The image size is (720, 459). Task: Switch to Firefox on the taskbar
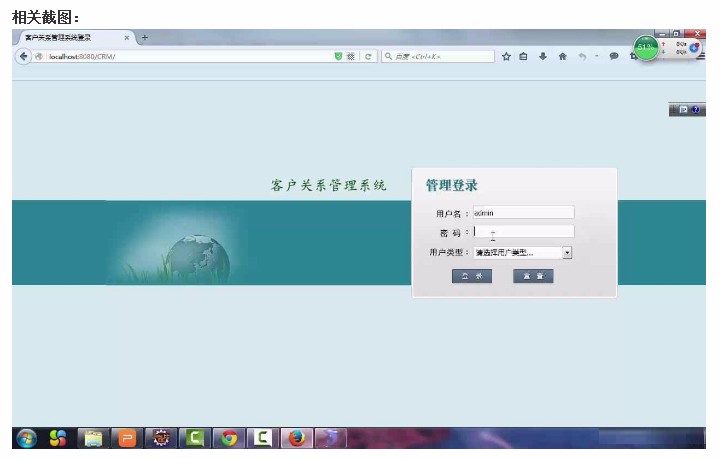tap(297, 438)
